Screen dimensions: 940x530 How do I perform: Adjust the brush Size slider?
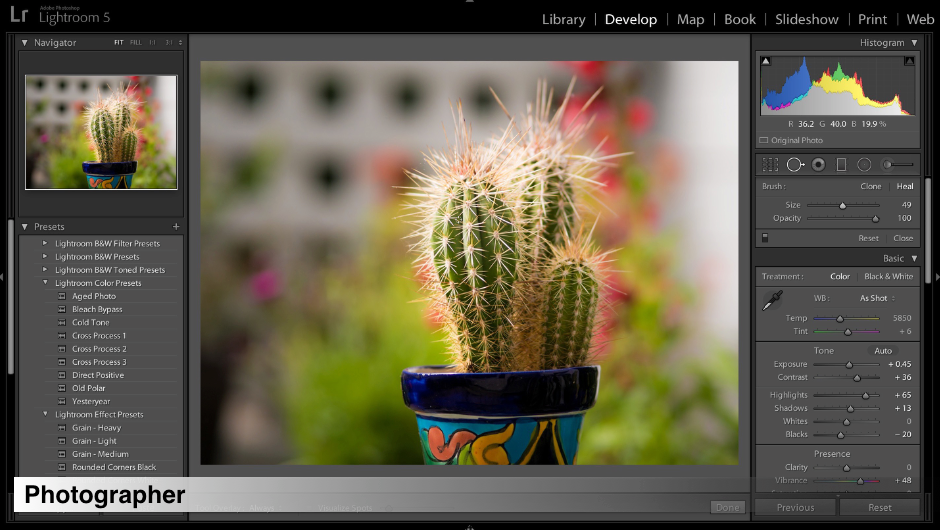coord(843,205)
